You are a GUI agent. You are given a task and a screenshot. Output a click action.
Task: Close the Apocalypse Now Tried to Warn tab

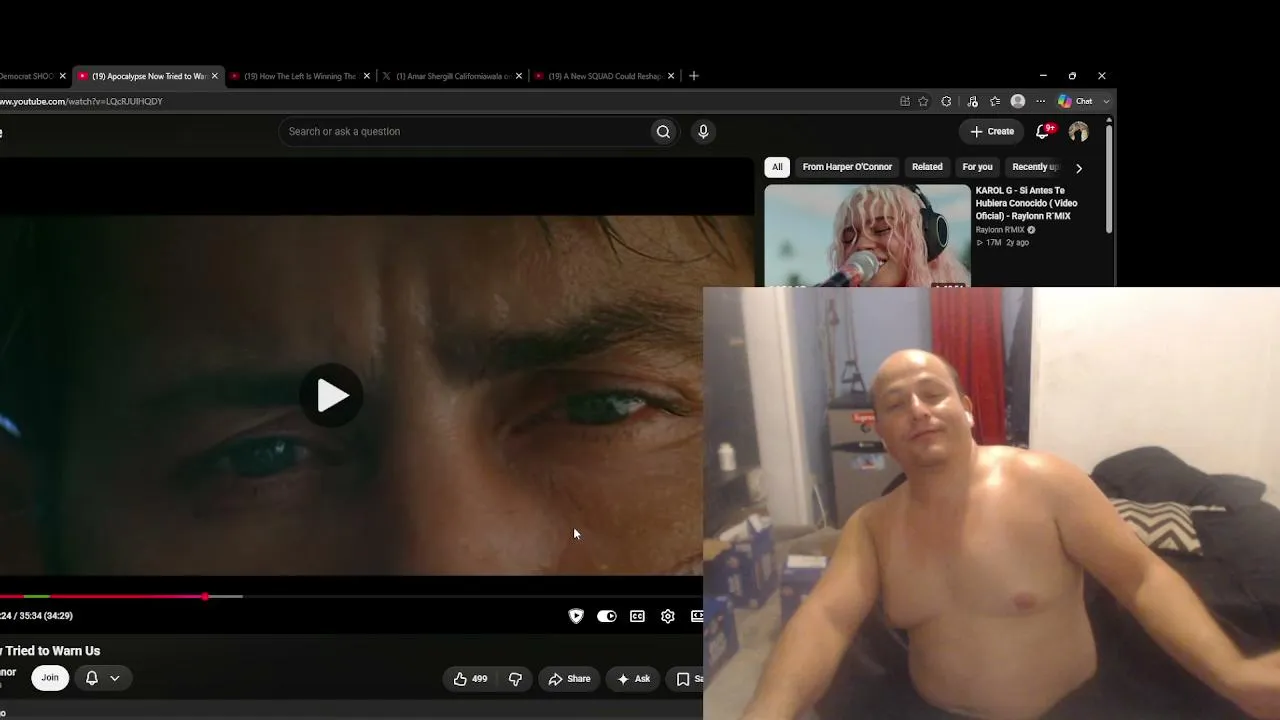(x=214, y=76)
